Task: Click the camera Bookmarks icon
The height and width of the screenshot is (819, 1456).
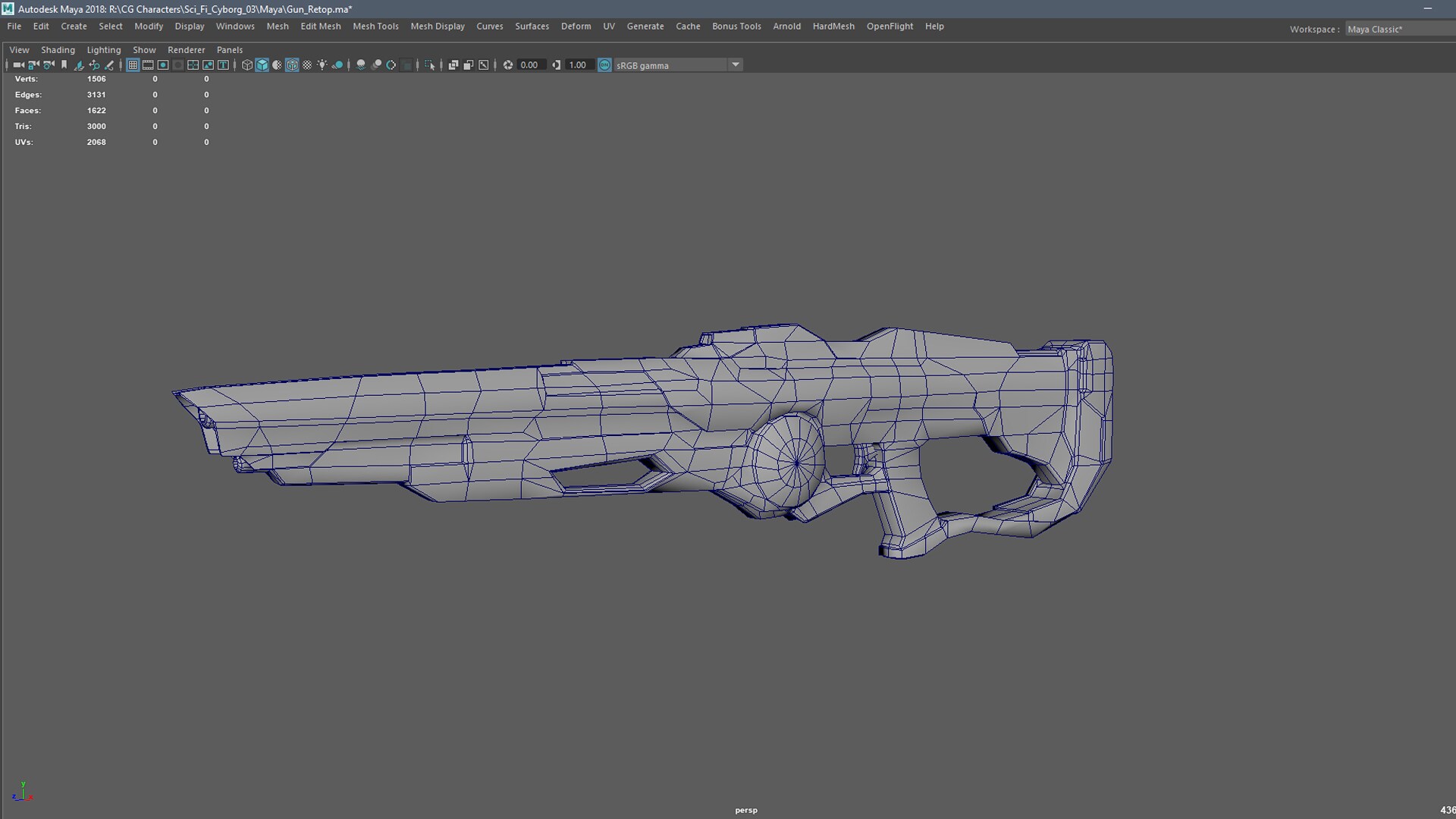Action: 64,65
